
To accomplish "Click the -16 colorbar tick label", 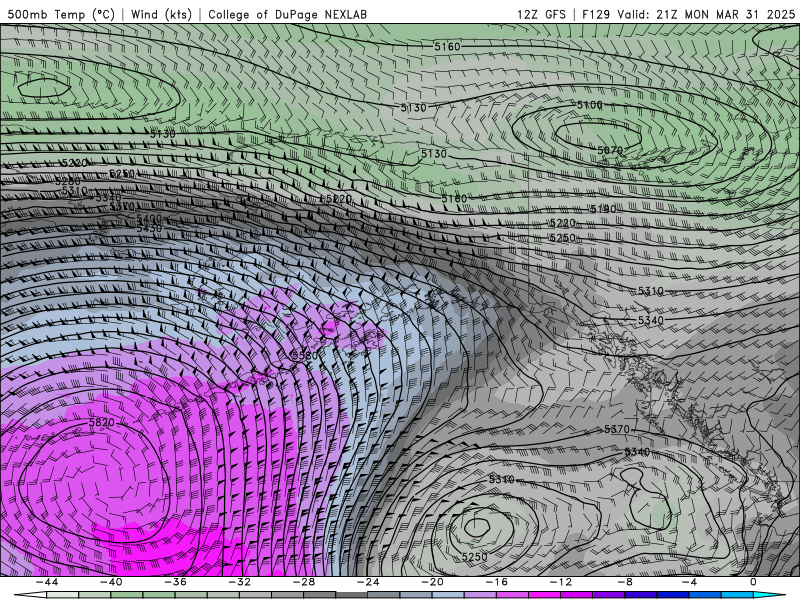I will coord(496,582).
